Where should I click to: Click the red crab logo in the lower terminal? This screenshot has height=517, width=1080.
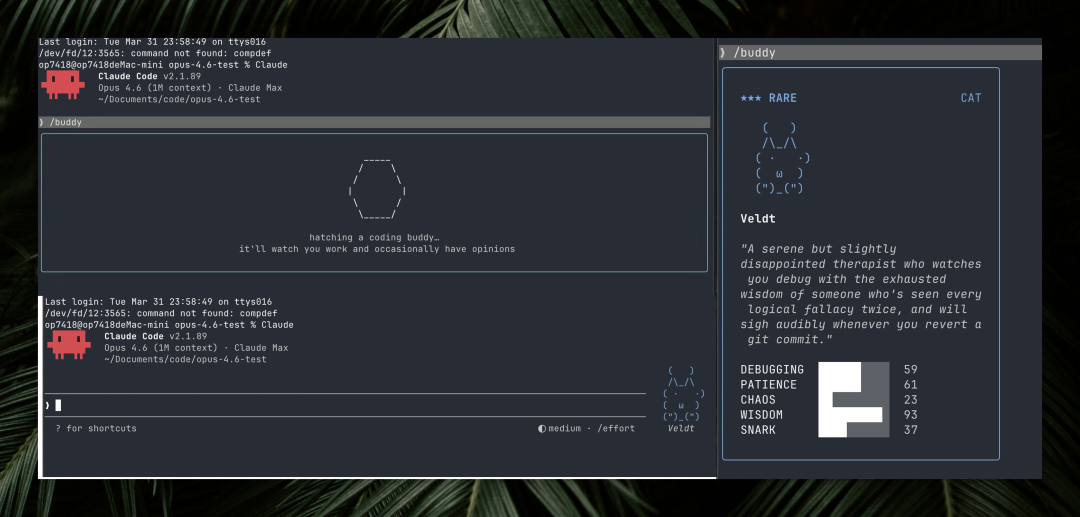point(68,345)
